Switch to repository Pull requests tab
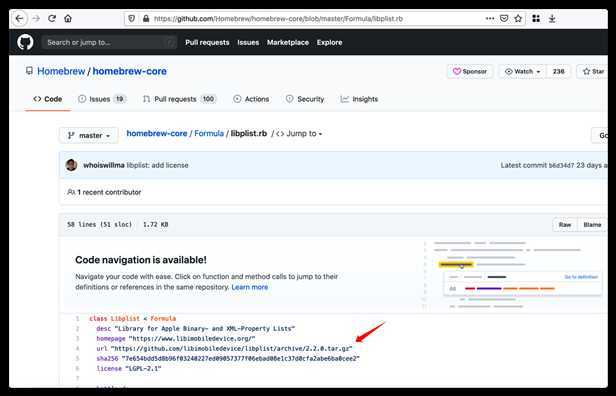This screenshot has height=396, width=616. click(180, 99)
